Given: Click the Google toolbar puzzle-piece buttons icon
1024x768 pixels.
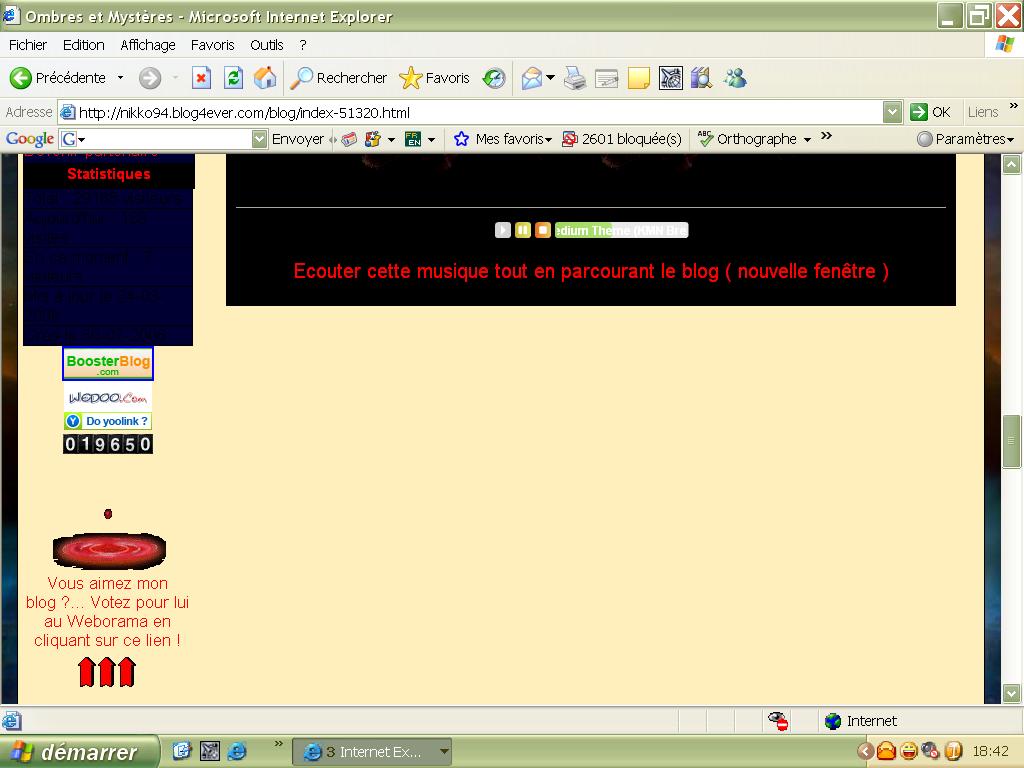Looking at the screenshot, I should coord(372,139).
